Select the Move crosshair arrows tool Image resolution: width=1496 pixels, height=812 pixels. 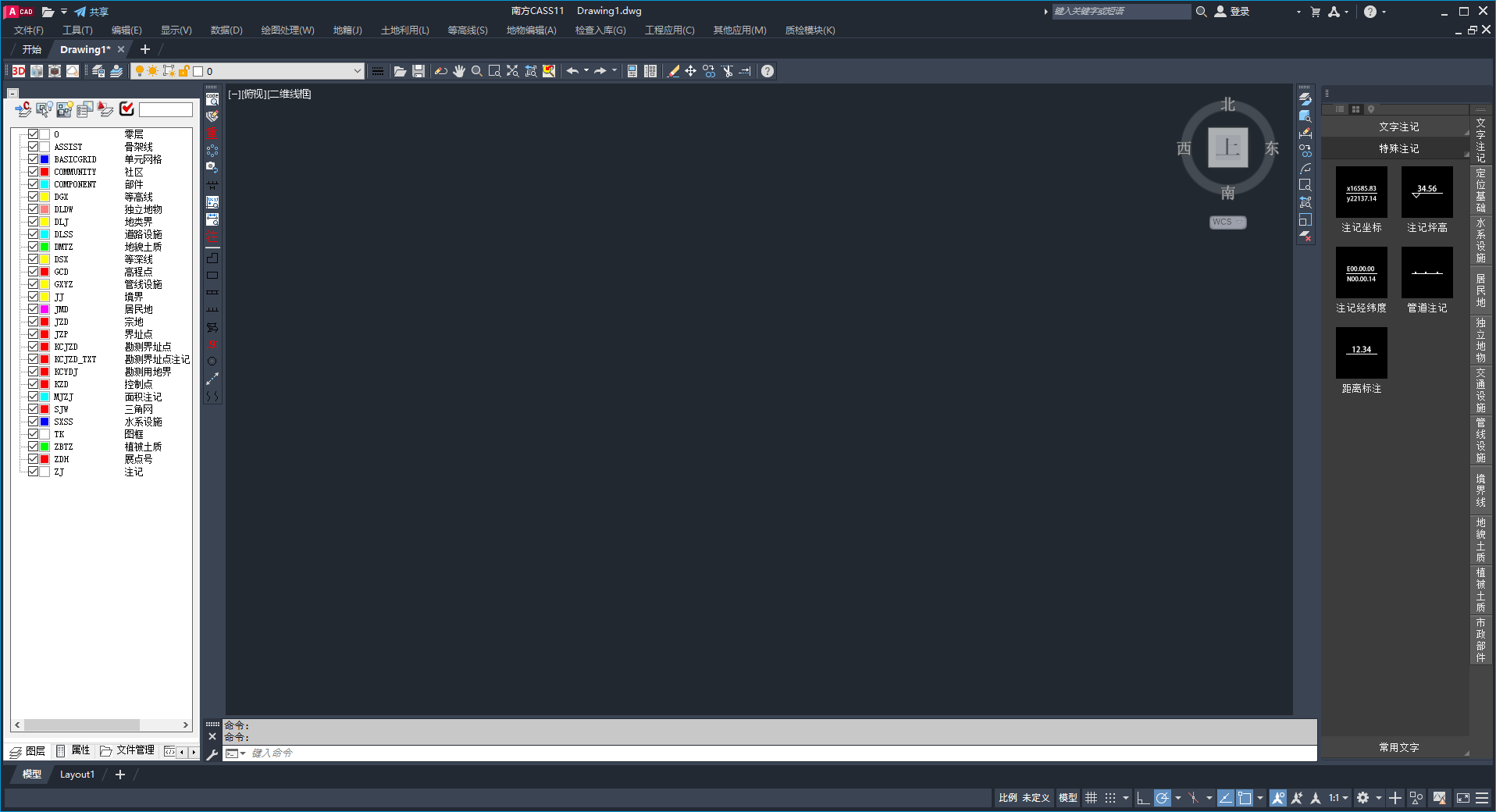click(x=691, y=71)
